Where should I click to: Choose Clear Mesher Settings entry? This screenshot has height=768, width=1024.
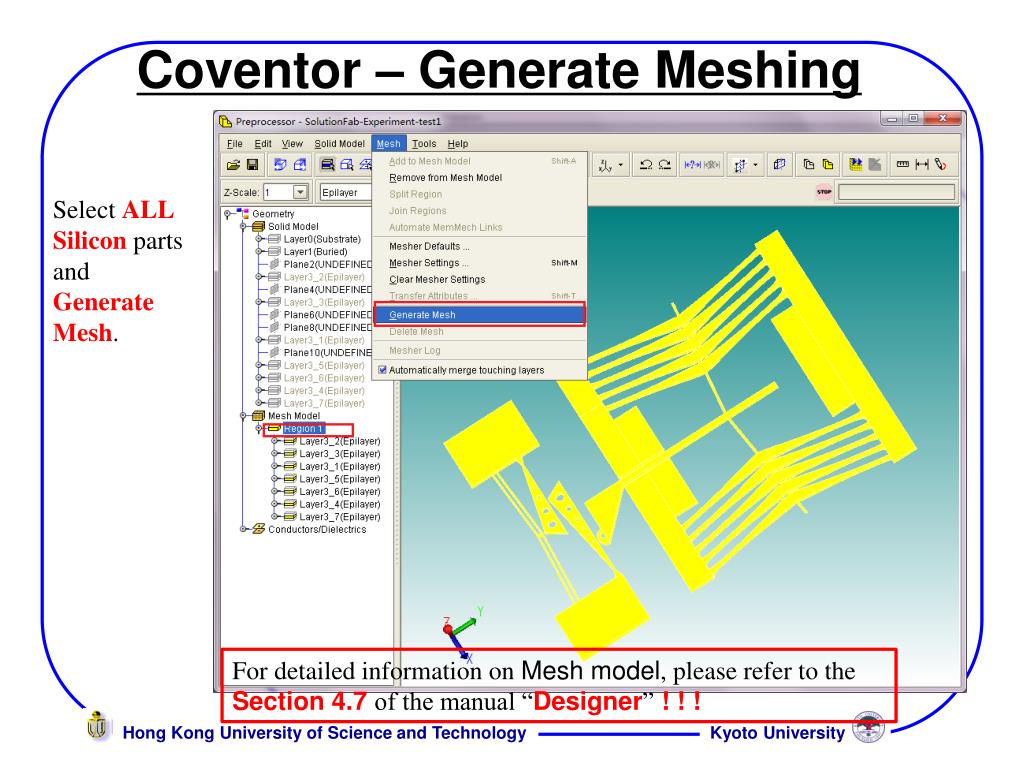(479, 280)
